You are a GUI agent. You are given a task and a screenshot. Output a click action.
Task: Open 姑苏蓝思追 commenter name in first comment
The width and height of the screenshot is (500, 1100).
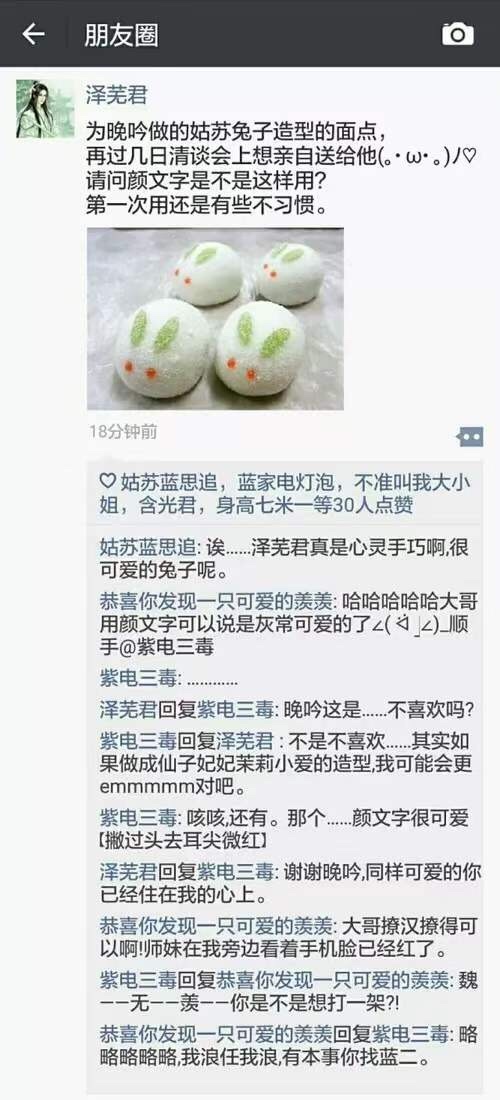click(x=141, y=546)
